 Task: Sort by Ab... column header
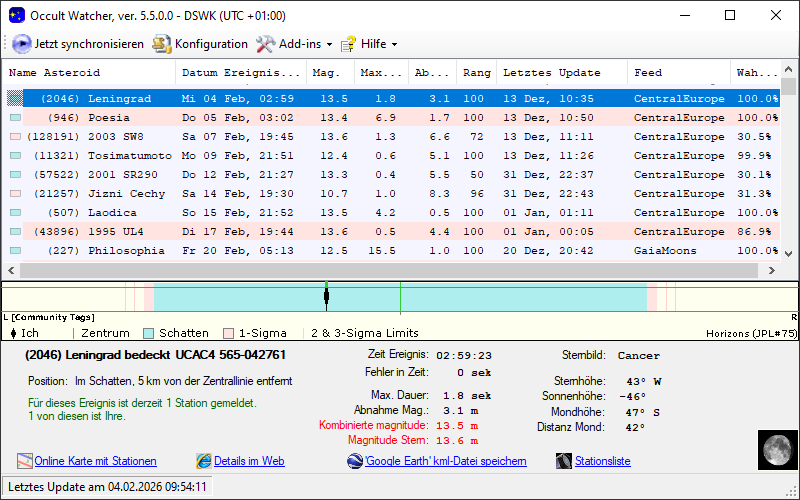433,72
